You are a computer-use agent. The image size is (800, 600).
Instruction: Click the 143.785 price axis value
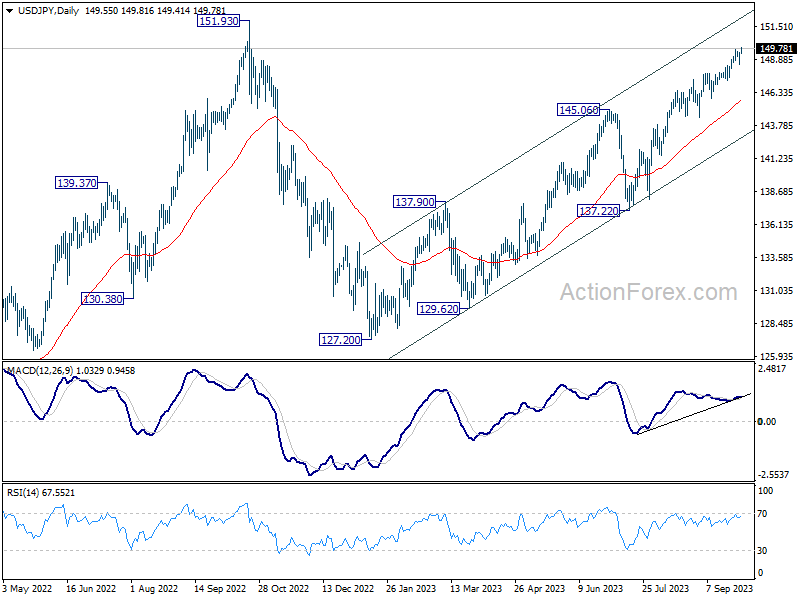click(x=777, y=126)
